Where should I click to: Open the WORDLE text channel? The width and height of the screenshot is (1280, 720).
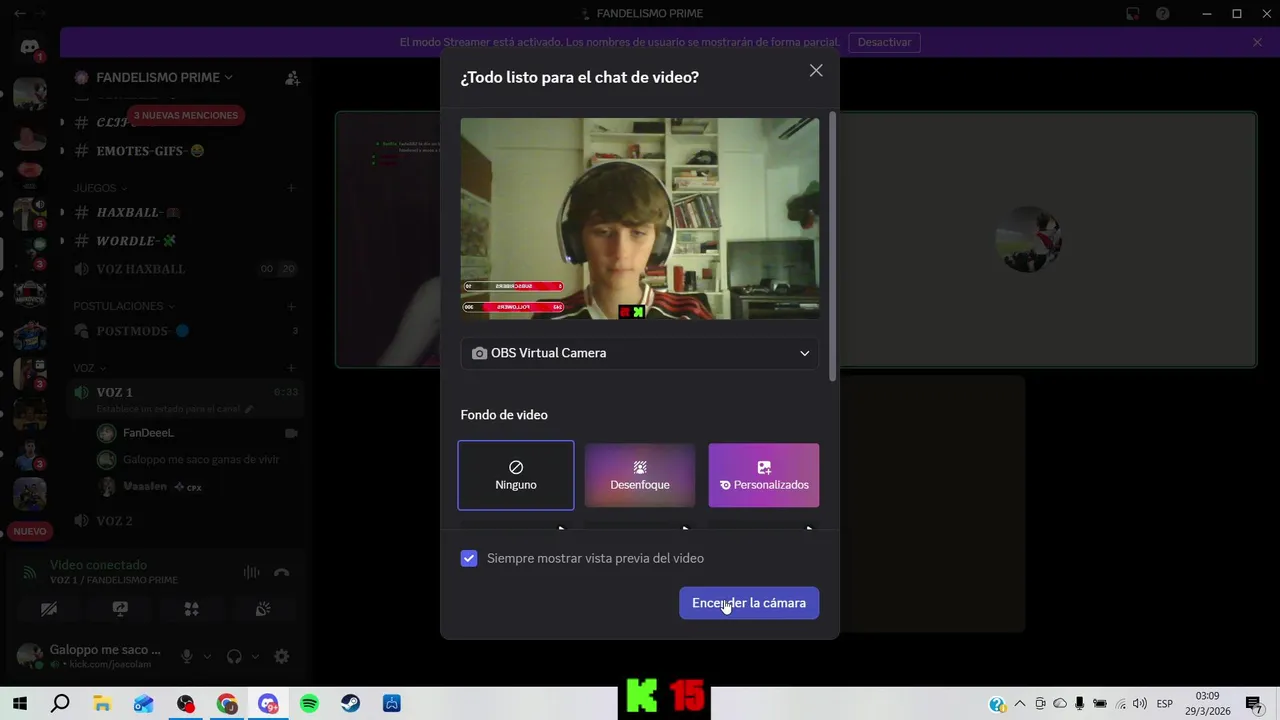pos(136,241)
